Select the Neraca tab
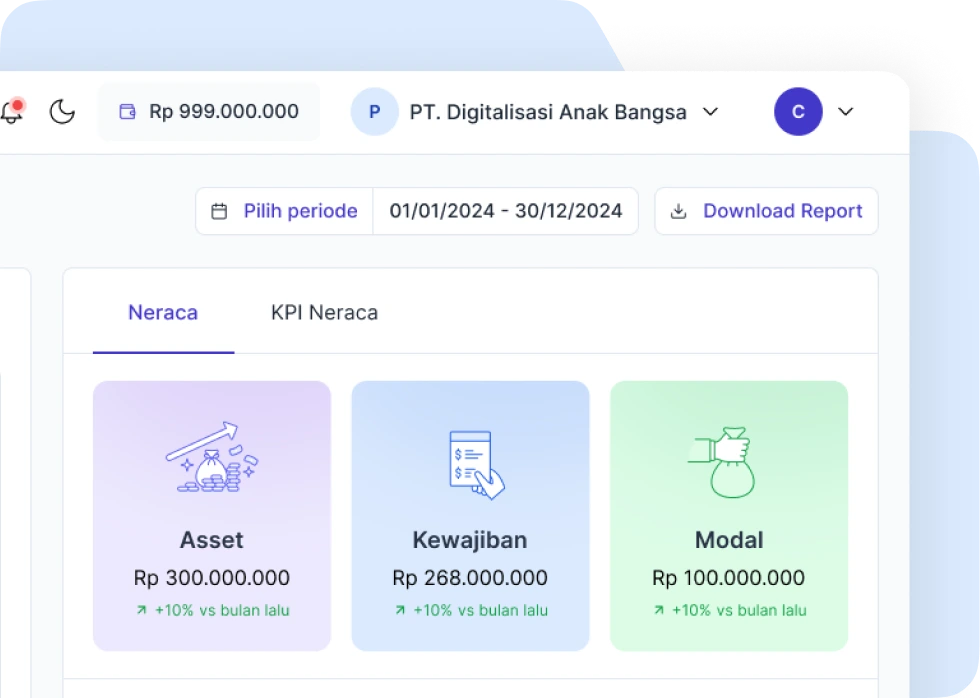 (x=162, y=312)
